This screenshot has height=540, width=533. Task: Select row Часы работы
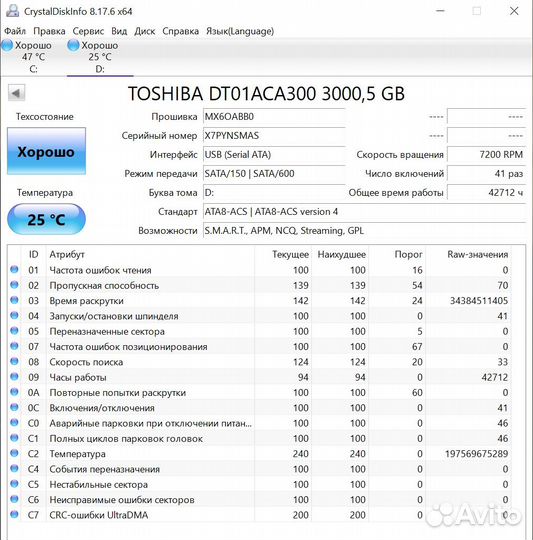tap(259, 377)
